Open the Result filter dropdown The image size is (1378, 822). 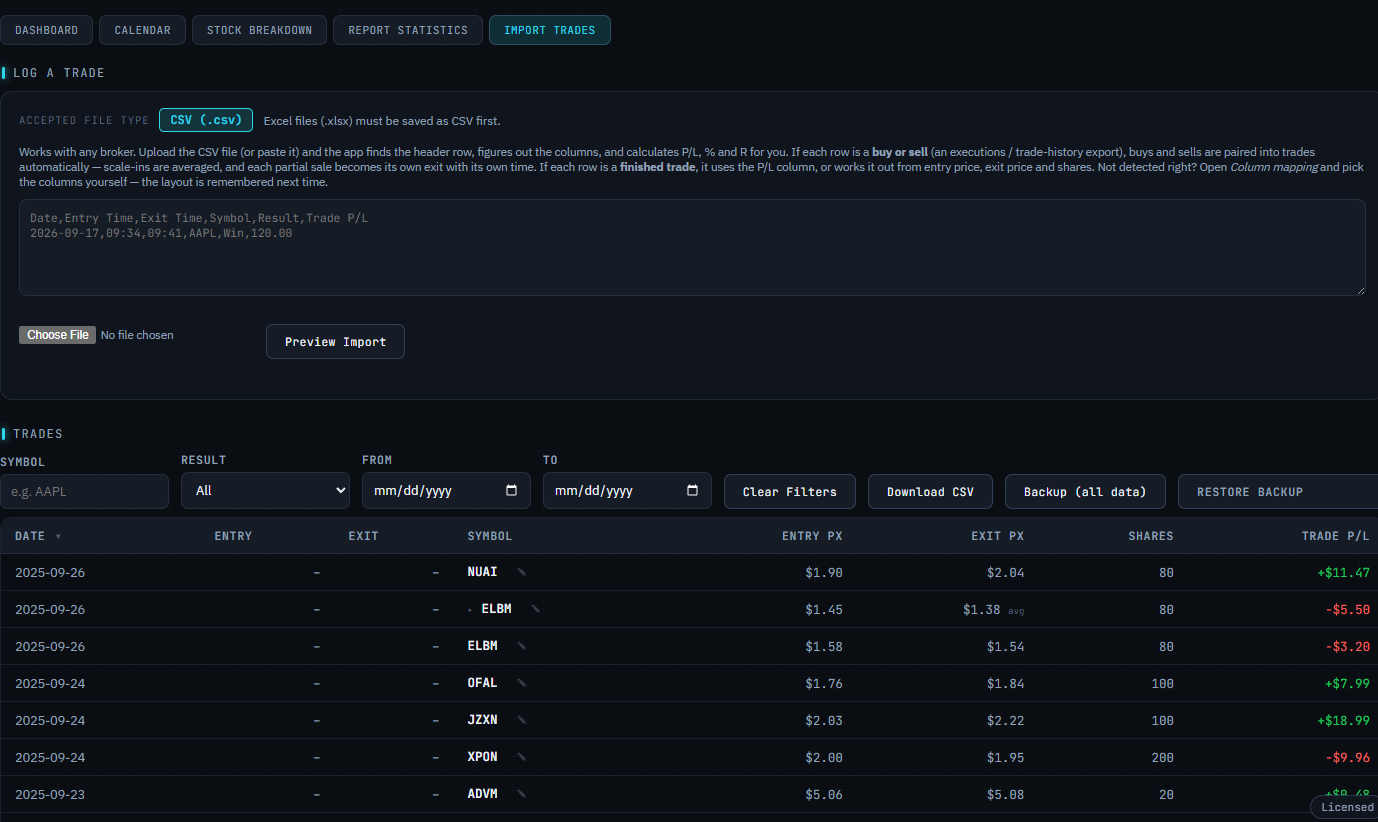[265, 491]
